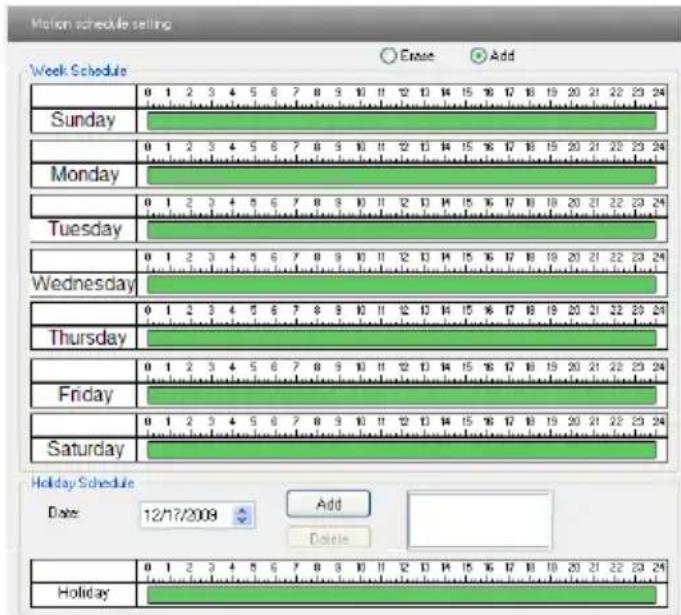Click hour 21 on Friday's time ruler
681x615 pixels.
tap(594, 367)
